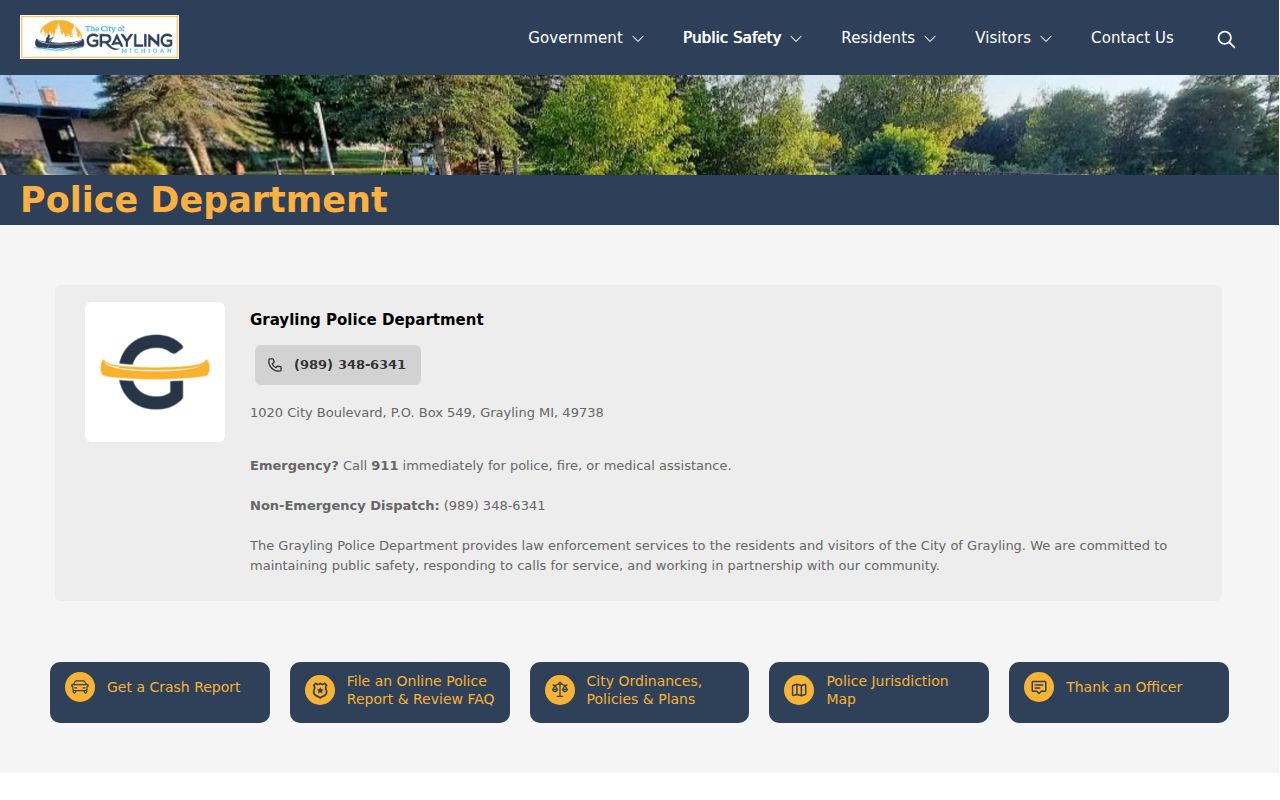Viewport: 1280px width, 800px height.
Task: Click the phone handset icon
Action: pyautogui.click(x=275, y=365)
